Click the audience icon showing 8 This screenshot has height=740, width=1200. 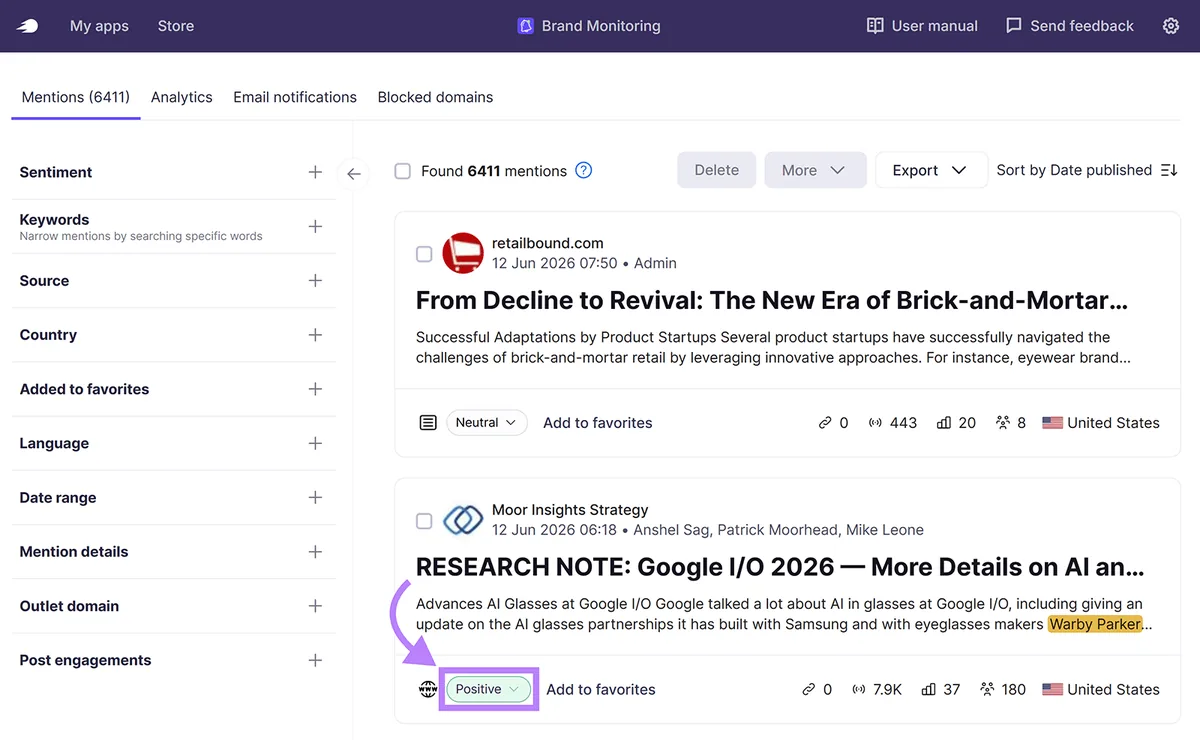point(1003,423)
